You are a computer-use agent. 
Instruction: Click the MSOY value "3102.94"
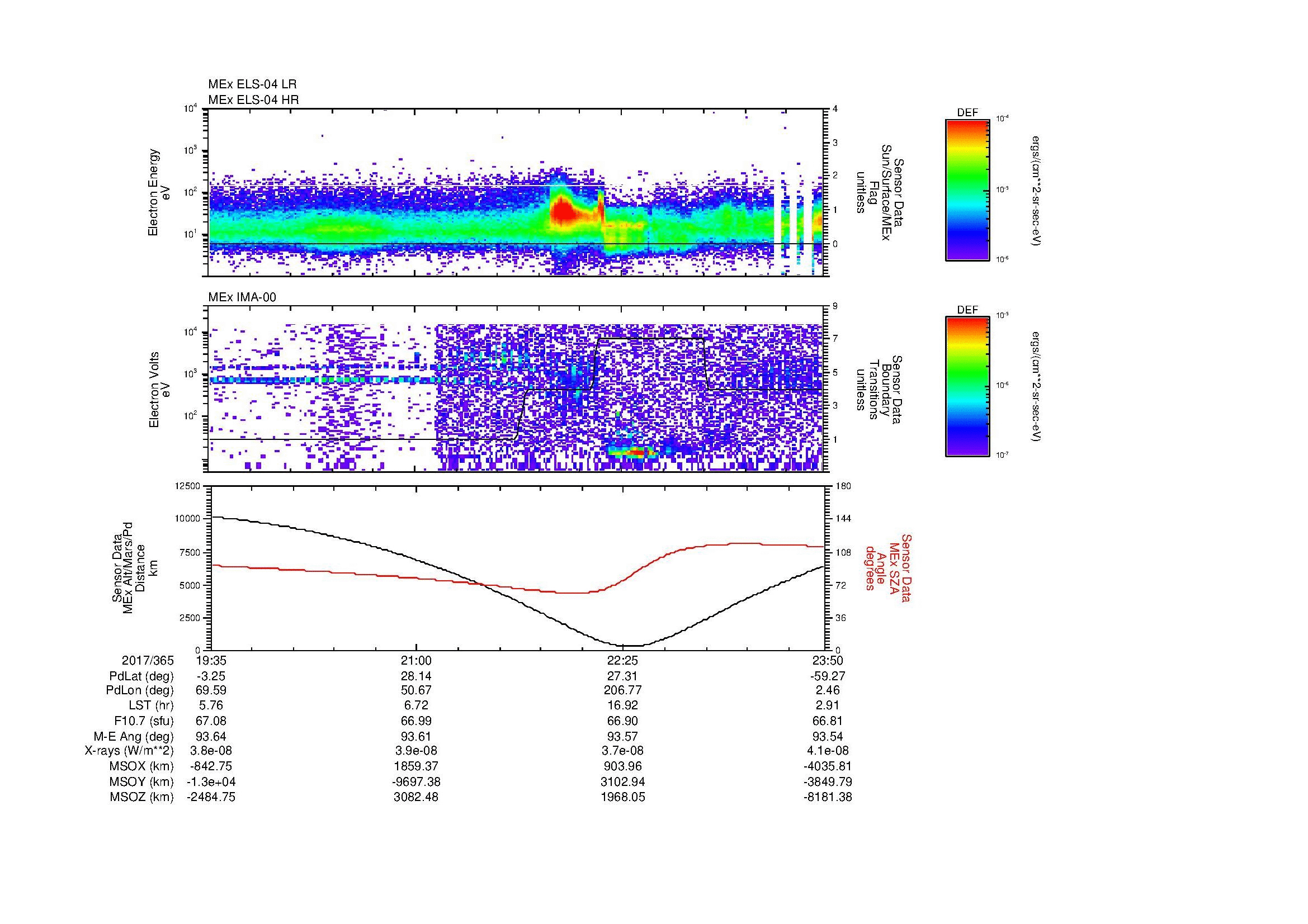pos(622,782)
